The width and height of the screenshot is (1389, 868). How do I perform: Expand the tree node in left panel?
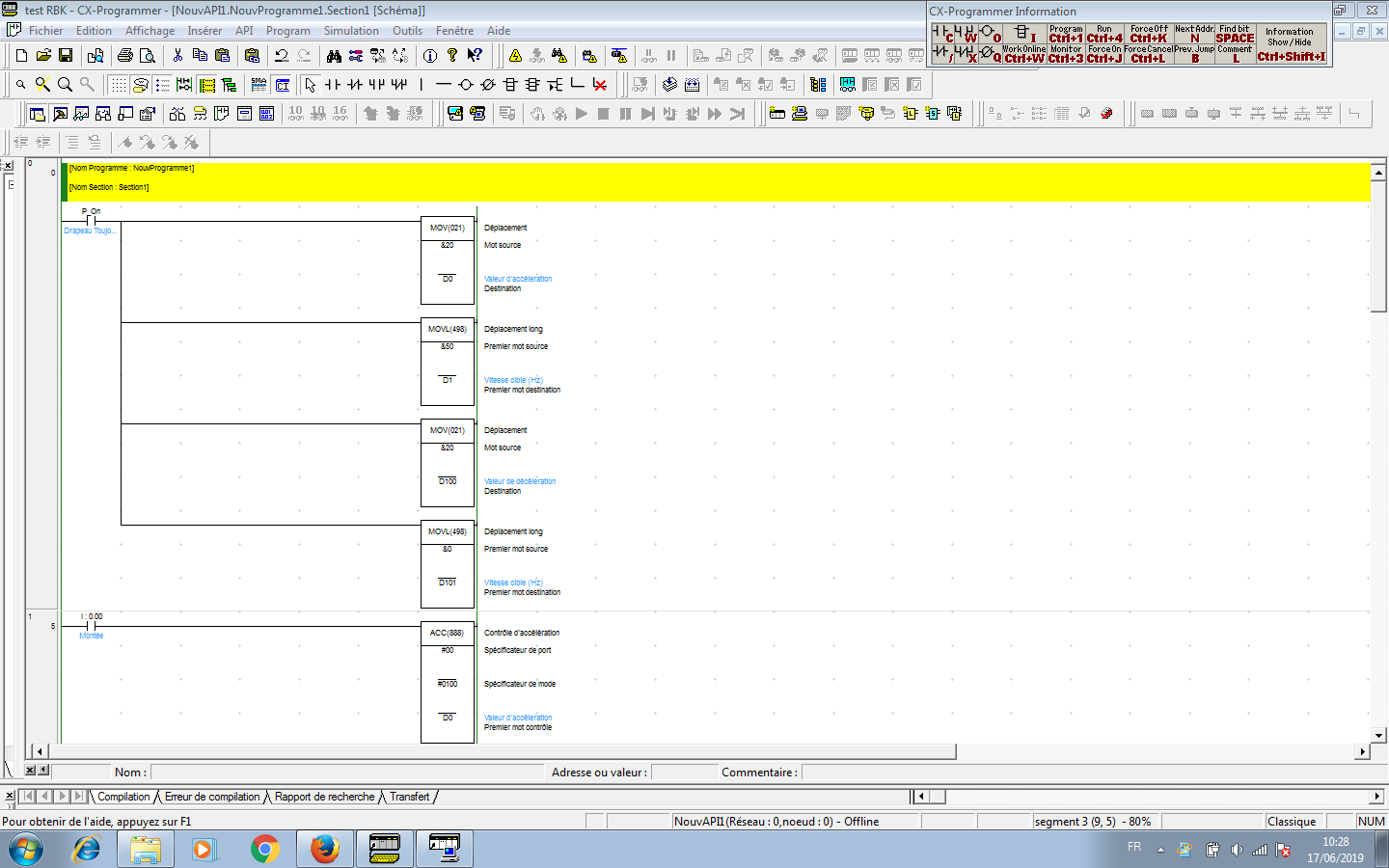tap(11, 184)
